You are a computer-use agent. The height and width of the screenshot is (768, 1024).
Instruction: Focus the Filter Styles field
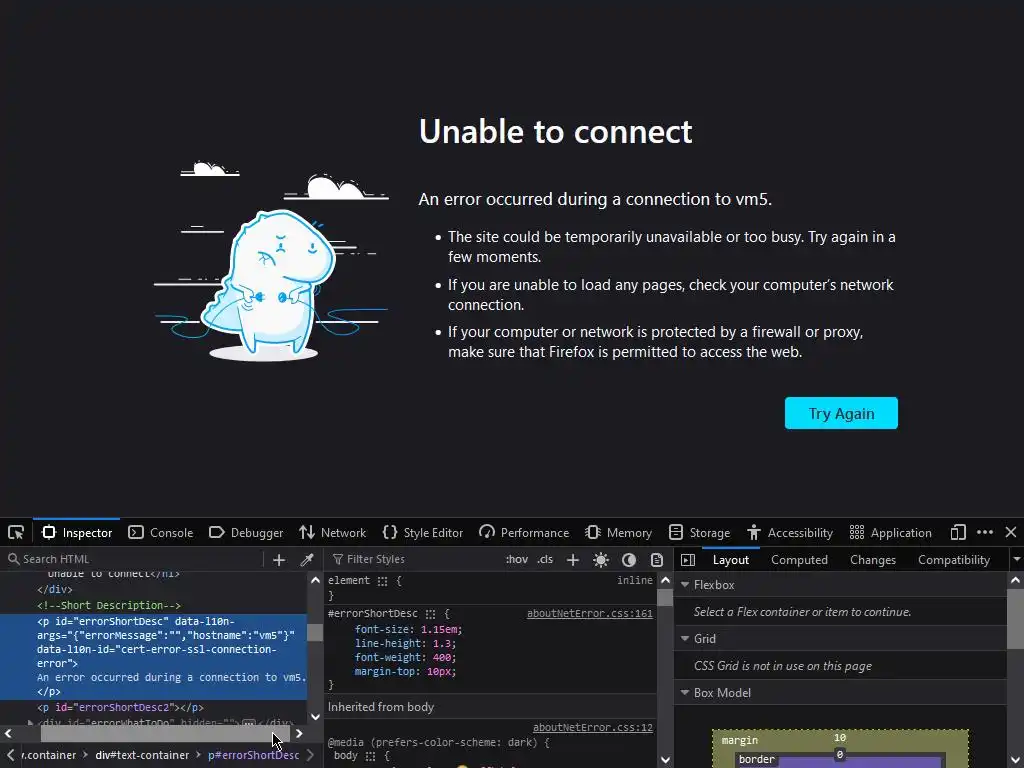click(413, 559)
